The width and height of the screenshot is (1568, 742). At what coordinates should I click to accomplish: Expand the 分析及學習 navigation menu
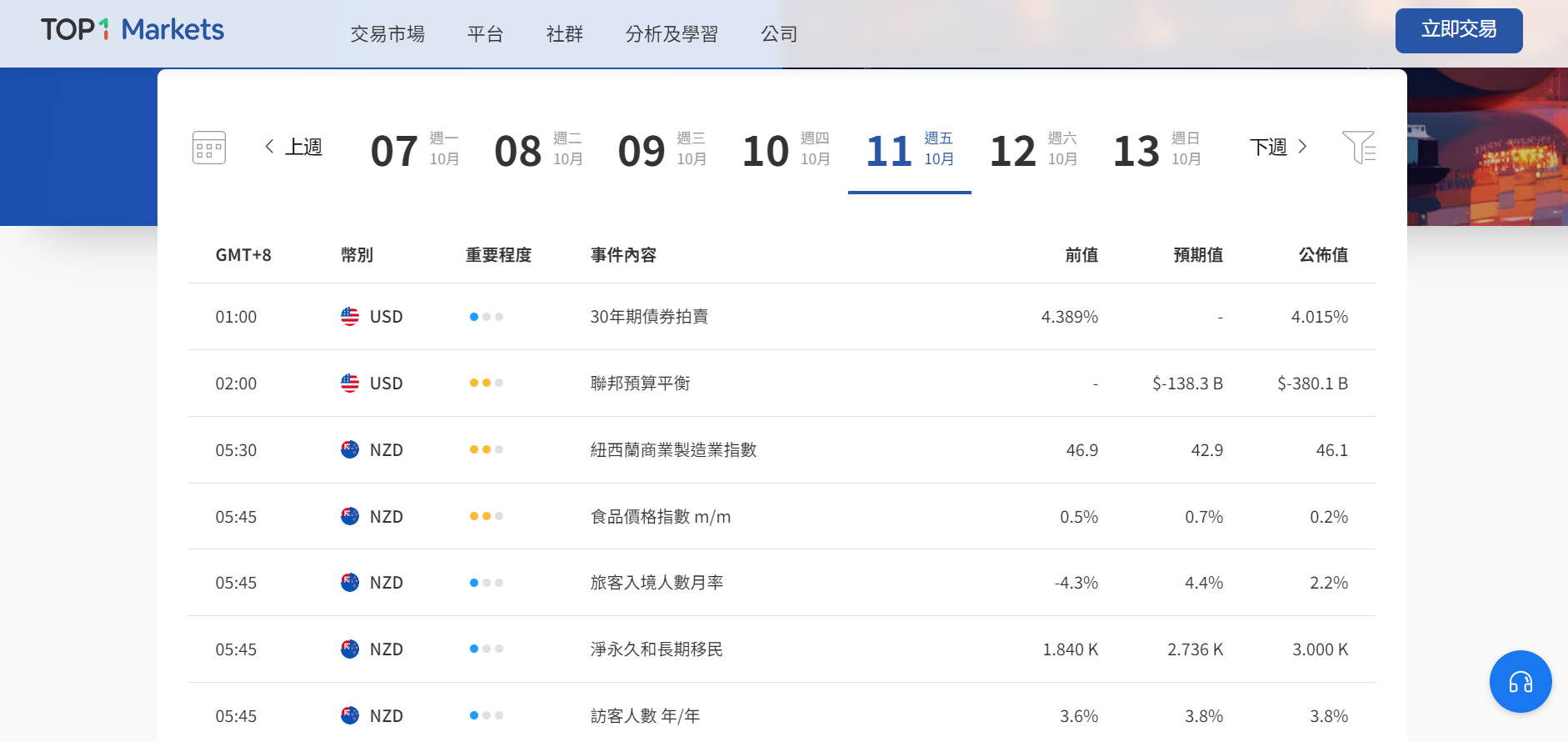point(672,34)
